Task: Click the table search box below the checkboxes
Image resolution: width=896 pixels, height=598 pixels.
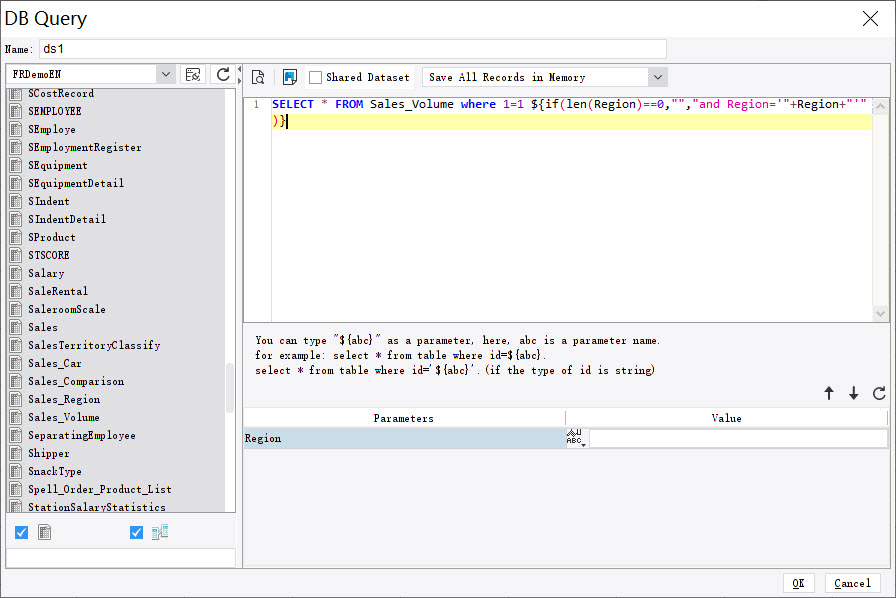Action: click(x=121, y=558)
